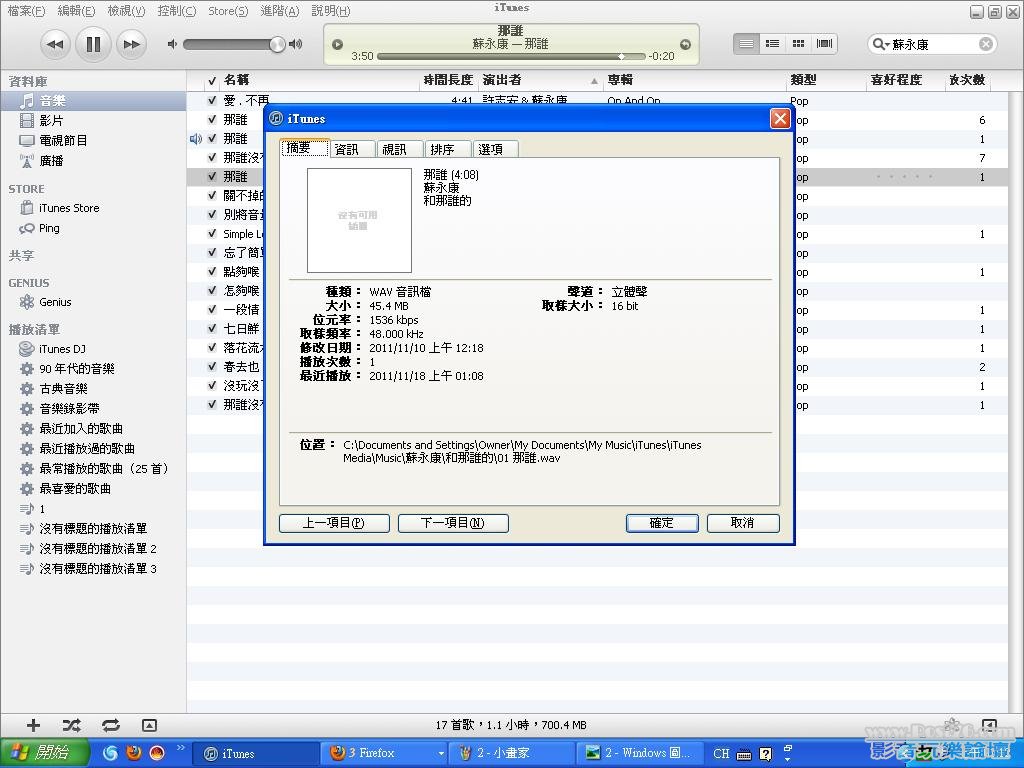
Task: Open the 說明 menu
Action: point(330,10)
